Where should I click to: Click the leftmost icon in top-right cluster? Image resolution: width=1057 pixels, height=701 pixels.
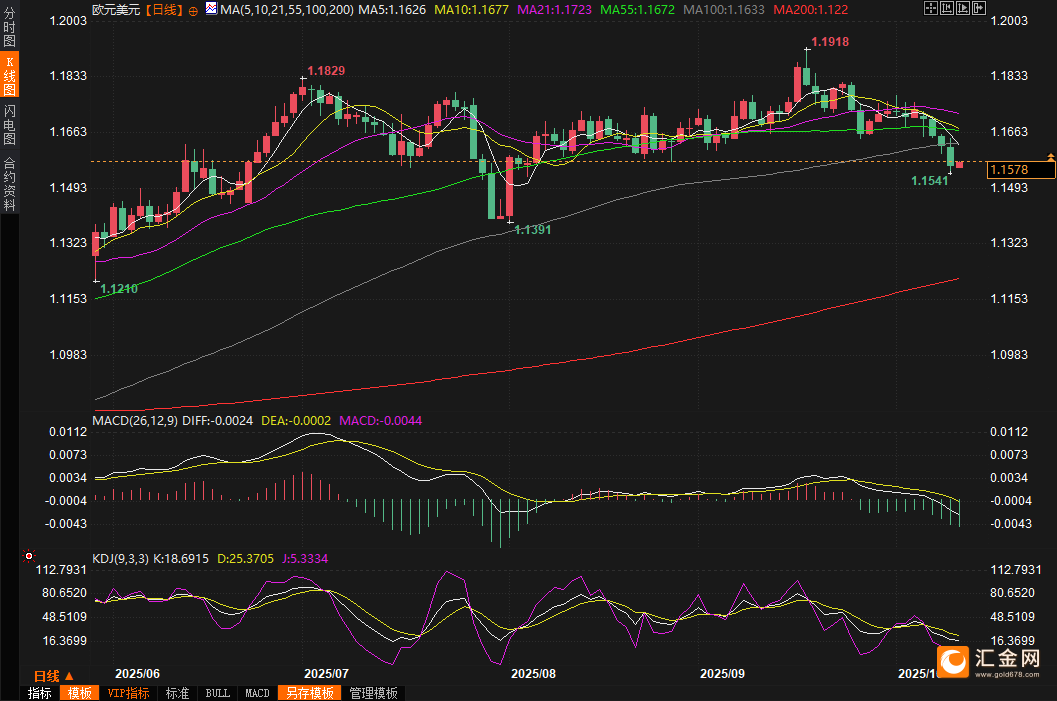point(930,8)
